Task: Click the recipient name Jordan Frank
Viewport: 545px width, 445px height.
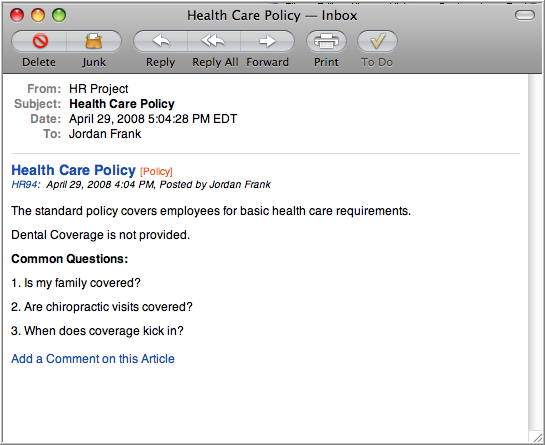Action: pos(105,134)
